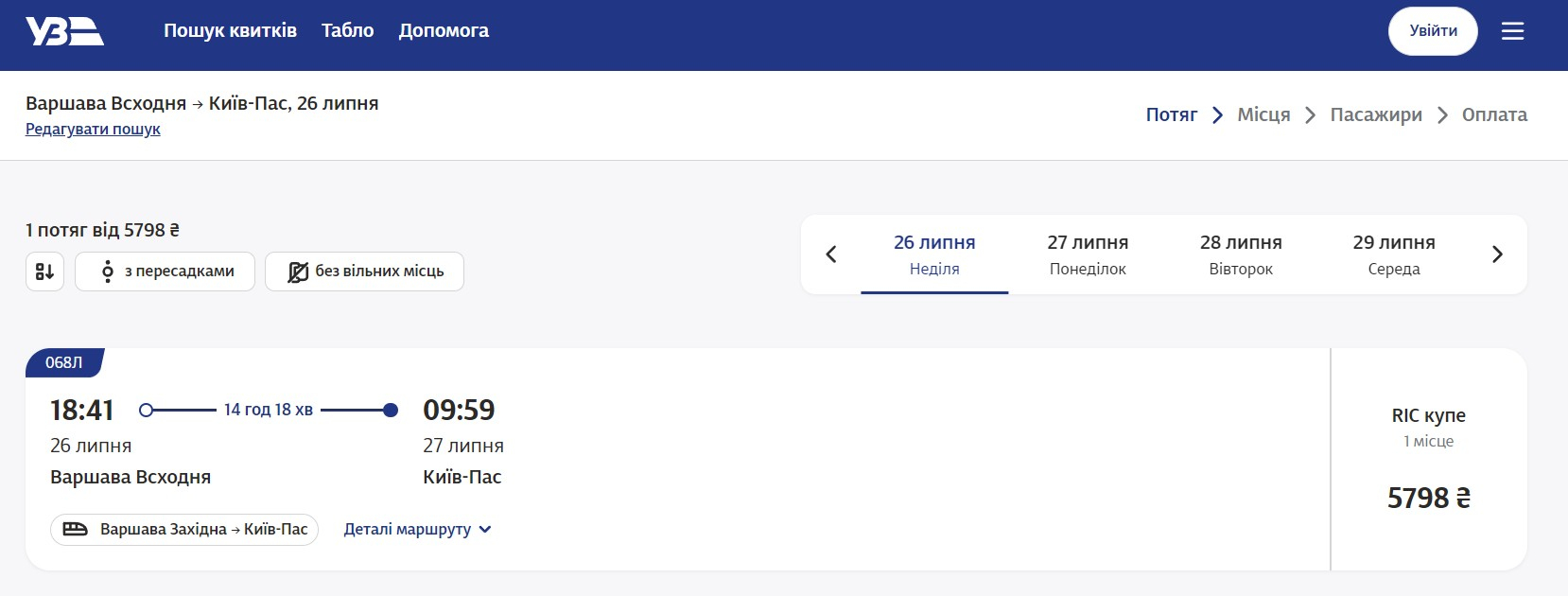Choose RIC купе seat for 5798 ₴
Screen dimensions: 1568x596
(x=1429, y=460)
